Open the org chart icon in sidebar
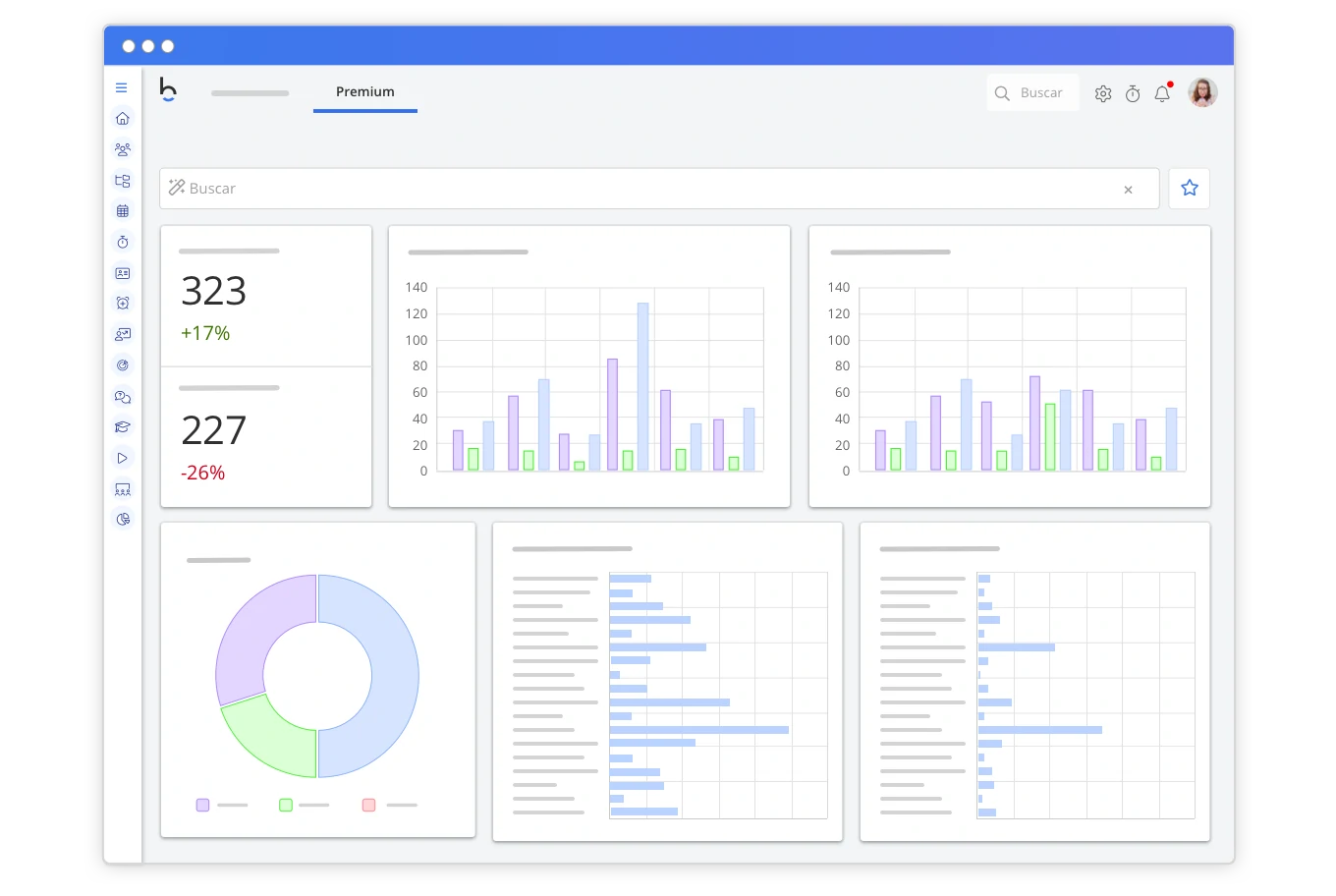 (123, 181)
